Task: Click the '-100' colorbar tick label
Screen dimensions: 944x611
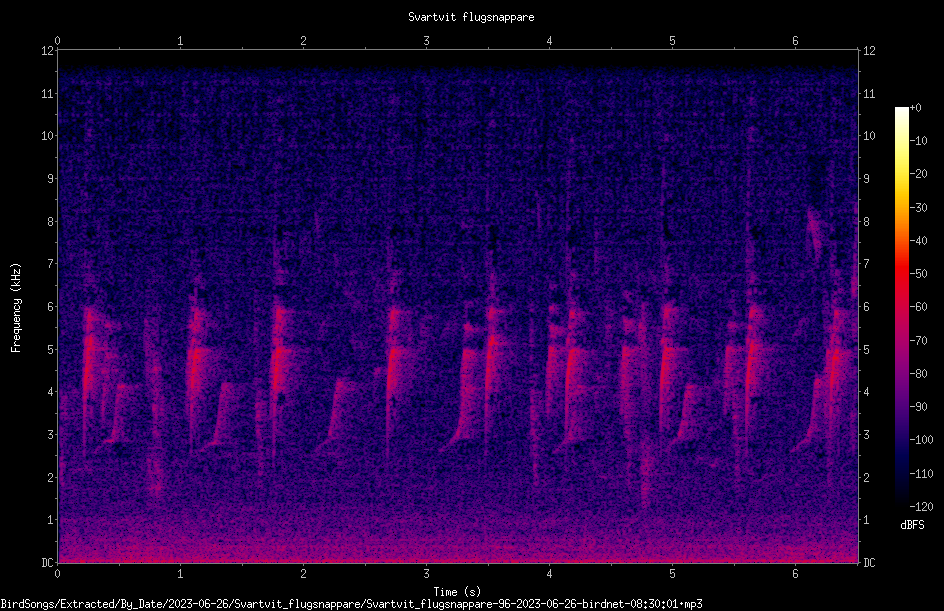Action: [x=921, y=440]
